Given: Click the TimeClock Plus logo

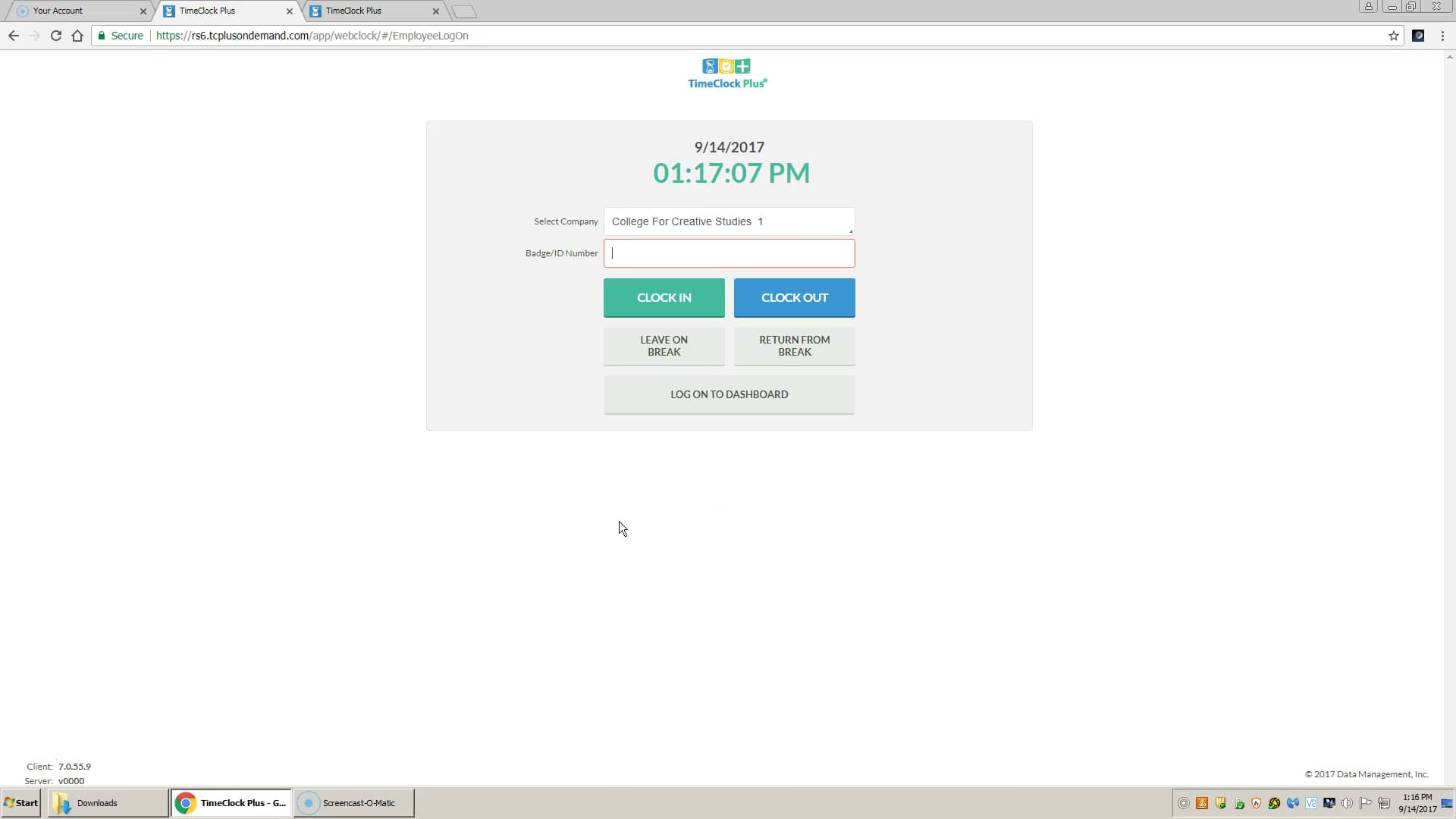Looking at the screenshot, I should coord(727,74).
